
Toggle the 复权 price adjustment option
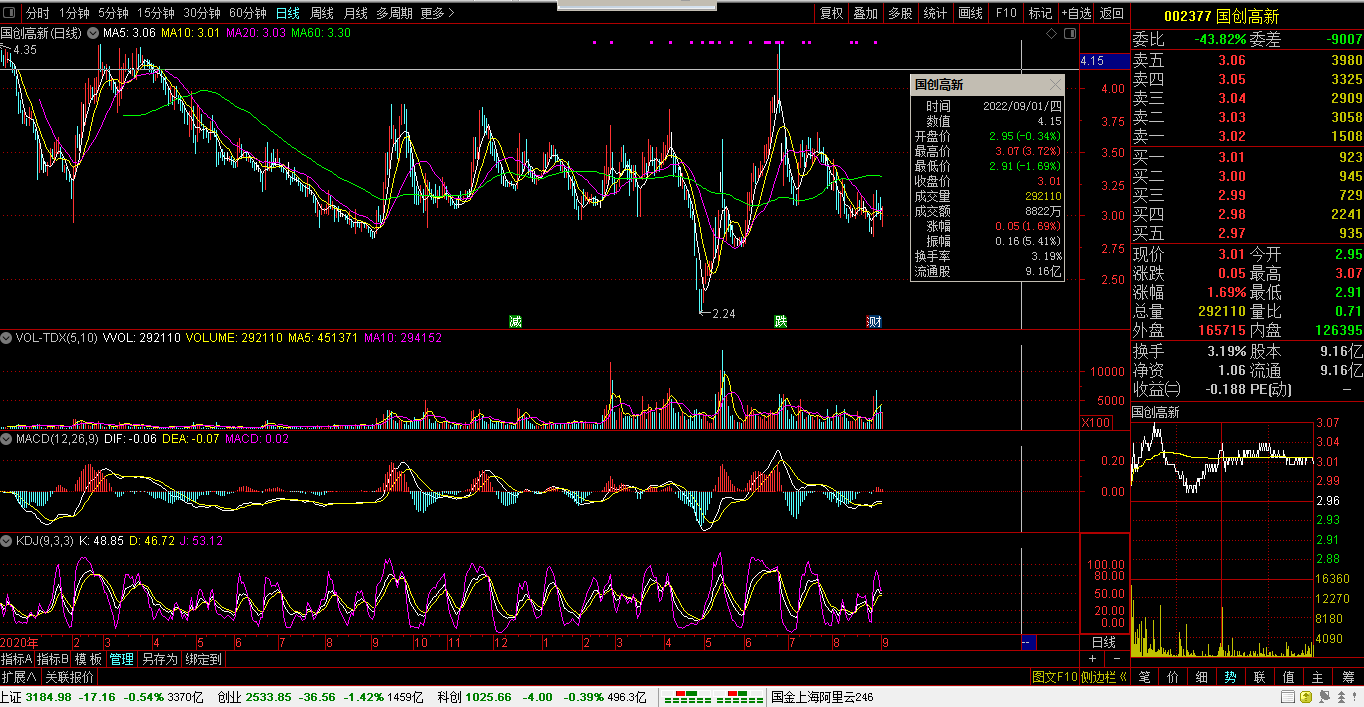(x=831, y=13)
